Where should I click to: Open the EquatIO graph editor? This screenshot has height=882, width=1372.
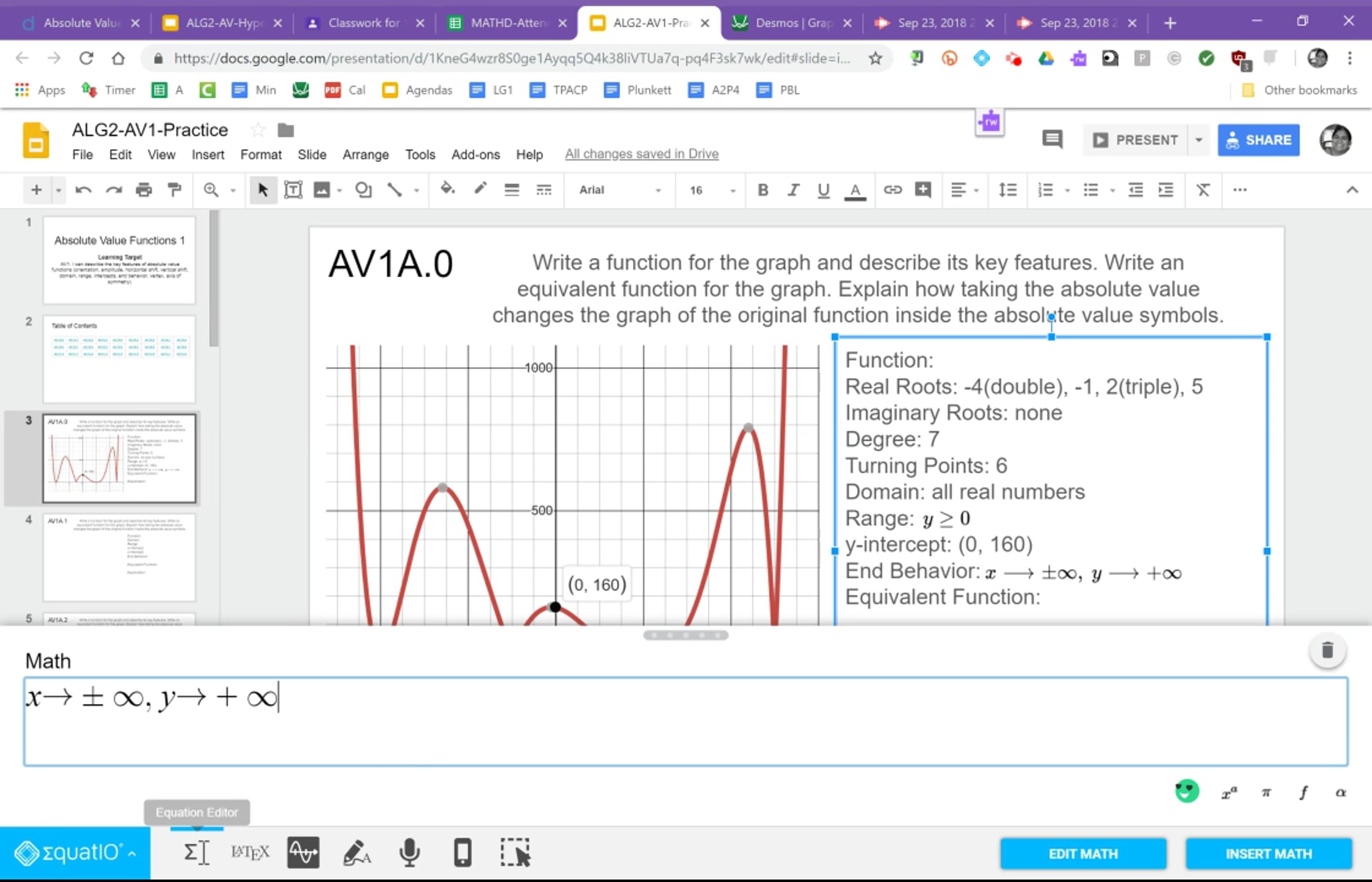[303, 853]
